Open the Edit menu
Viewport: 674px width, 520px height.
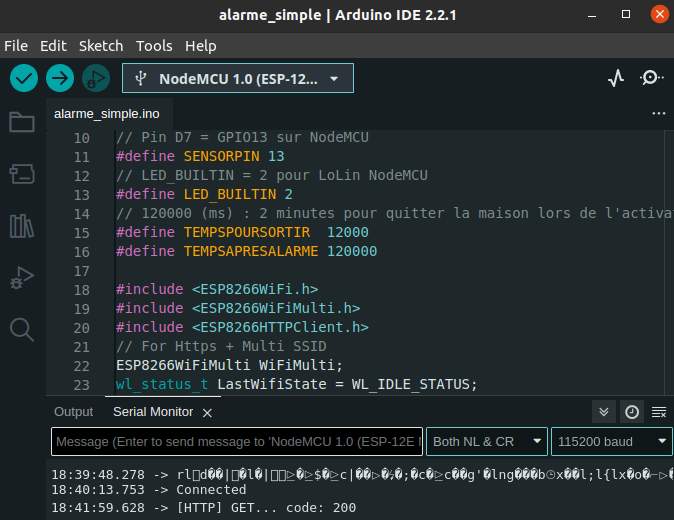click(53, 46)
